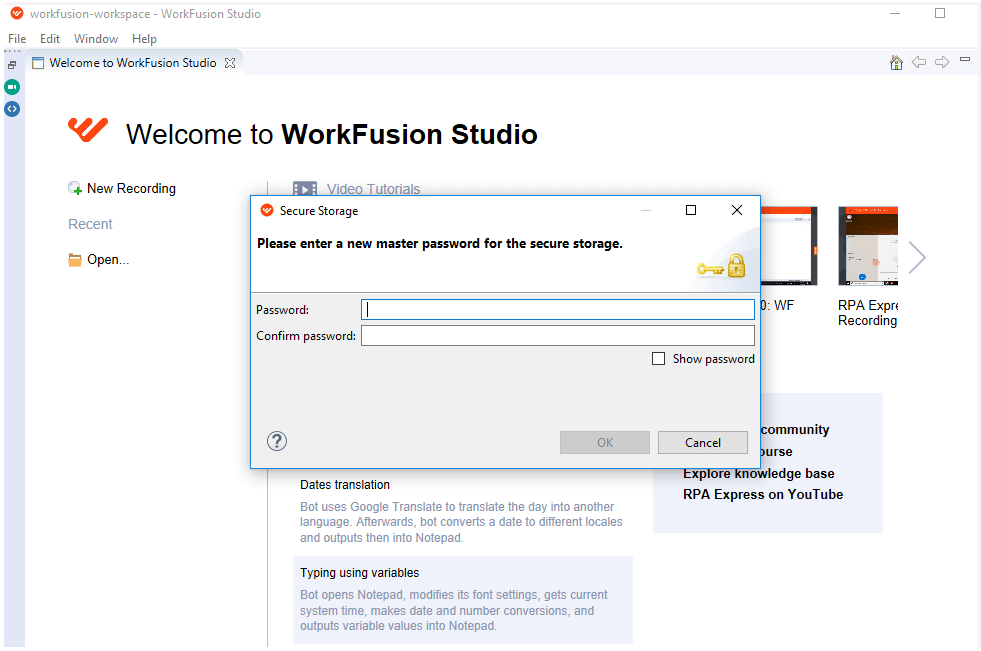
Task: Maximize the WorkFusion Studio main window
Action: tap(940, 13)
